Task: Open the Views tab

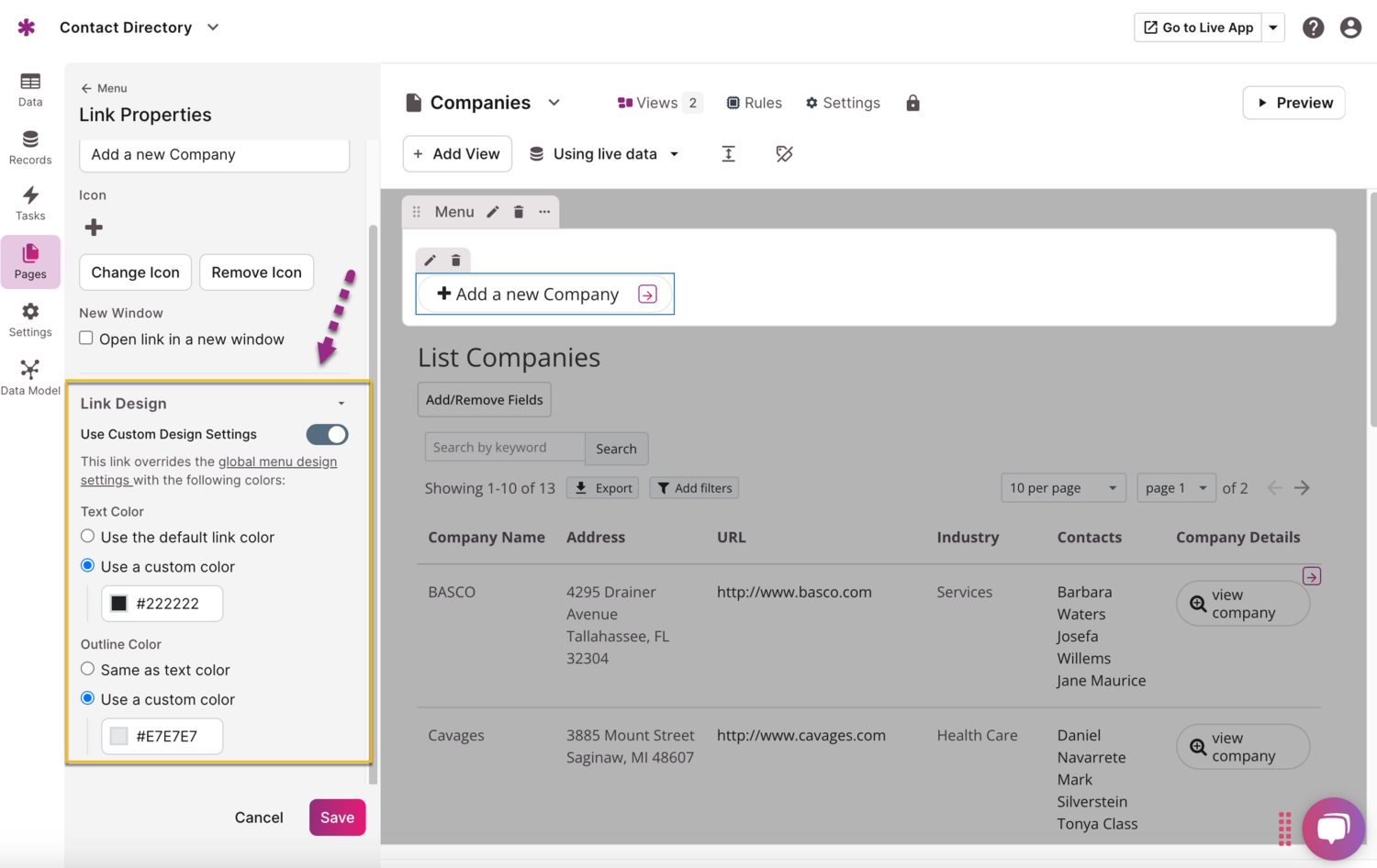Action: click(657, 103)
